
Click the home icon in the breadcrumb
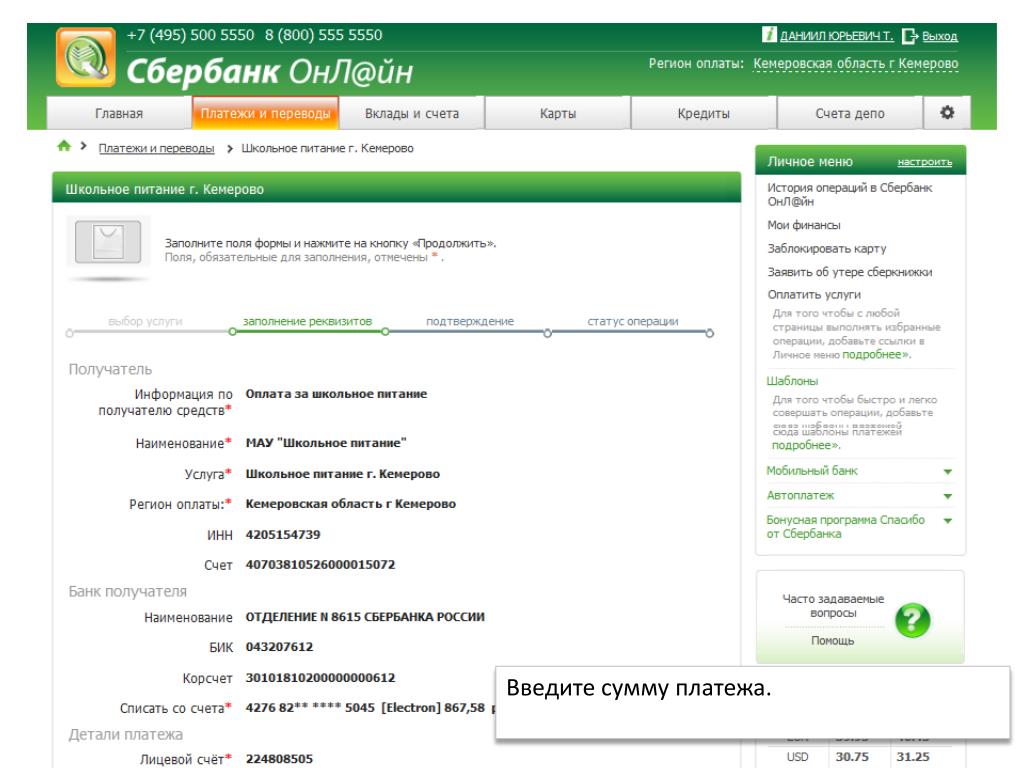64,146
